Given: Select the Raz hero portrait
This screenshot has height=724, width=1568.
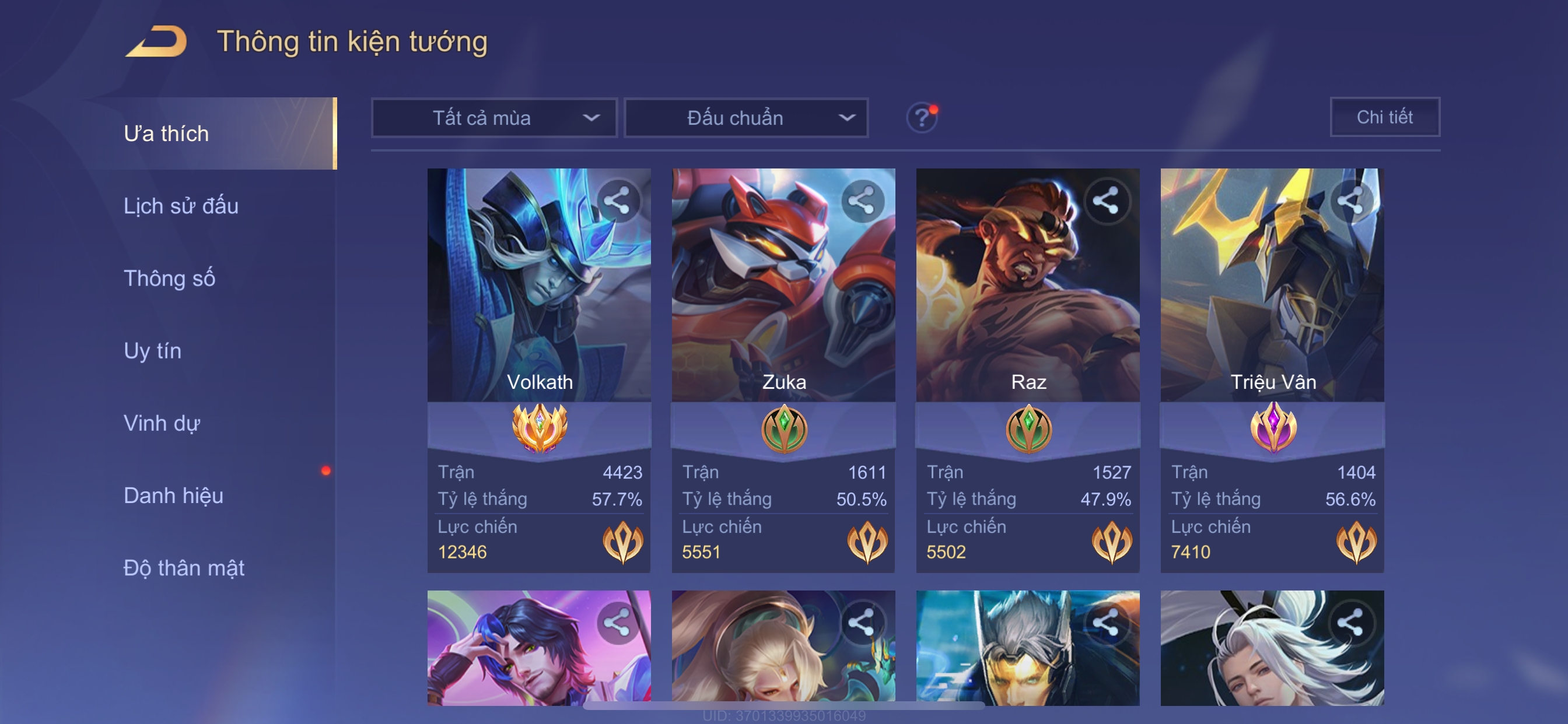Looking at the screenshot, I should point(1027,284).
